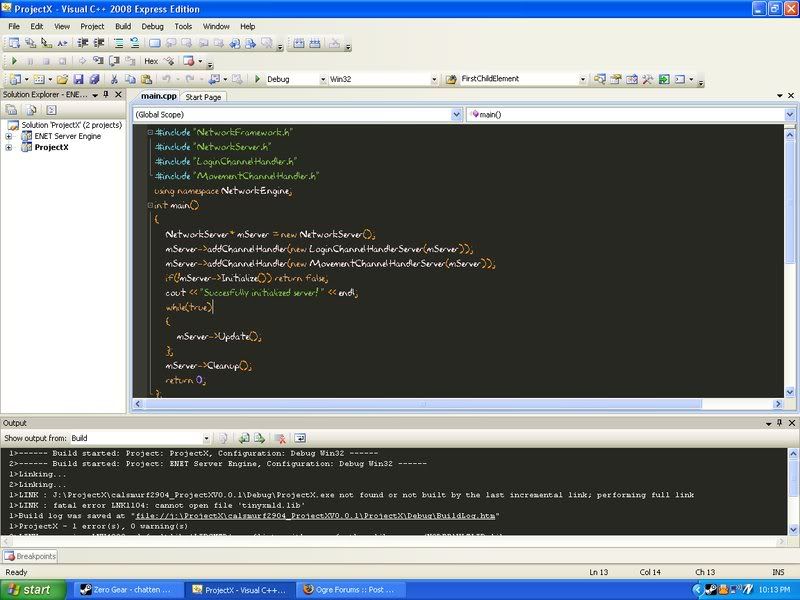Open the main() members dropdown
800x600 pixels.
(790, 115)
